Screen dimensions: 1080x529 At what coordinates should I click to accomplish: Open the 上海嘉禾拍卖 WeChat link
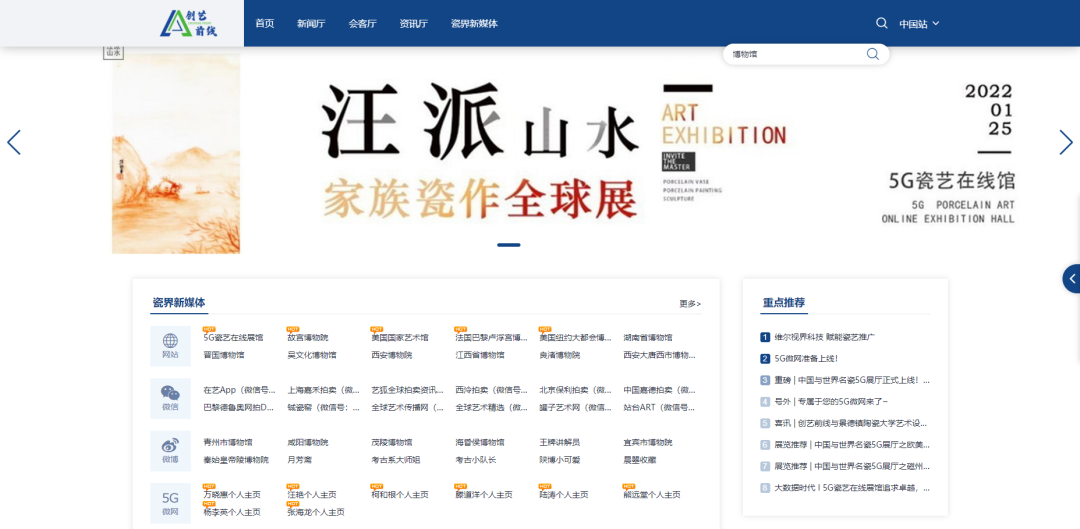(x=323, y=390)
